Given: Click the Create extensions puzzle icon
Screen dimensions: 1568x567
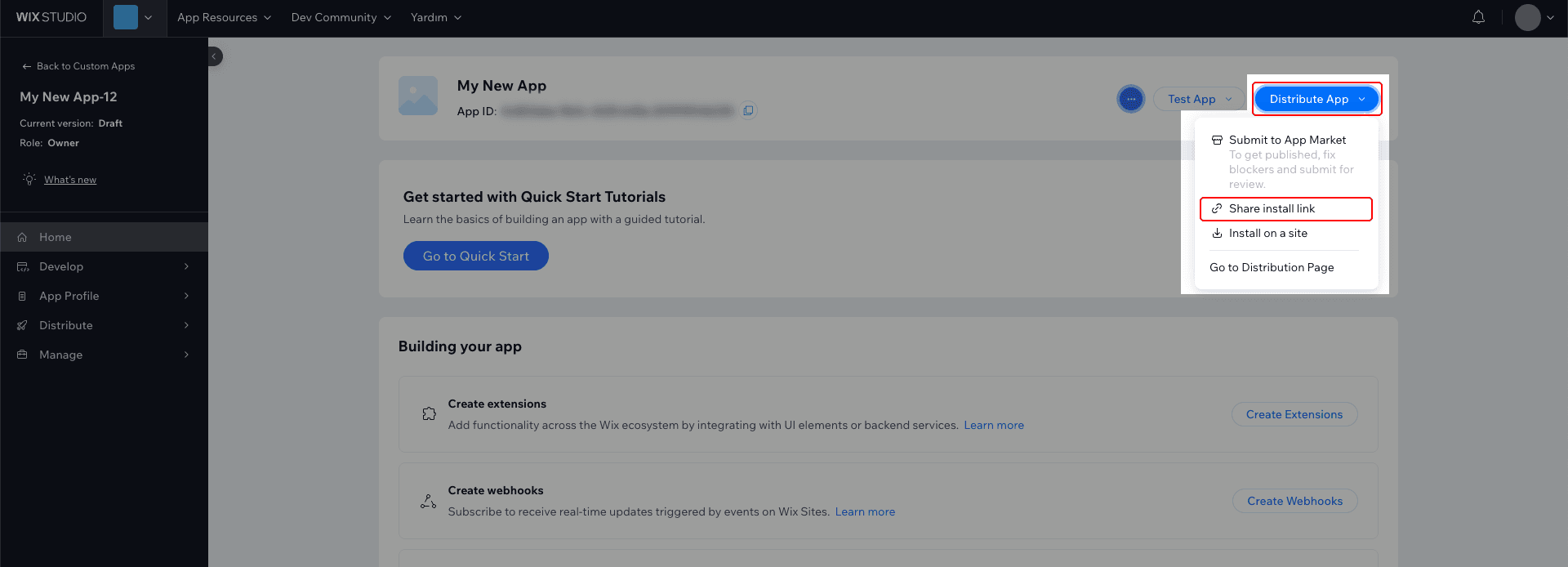Looking at the screenshot, I should click(429, 413).
